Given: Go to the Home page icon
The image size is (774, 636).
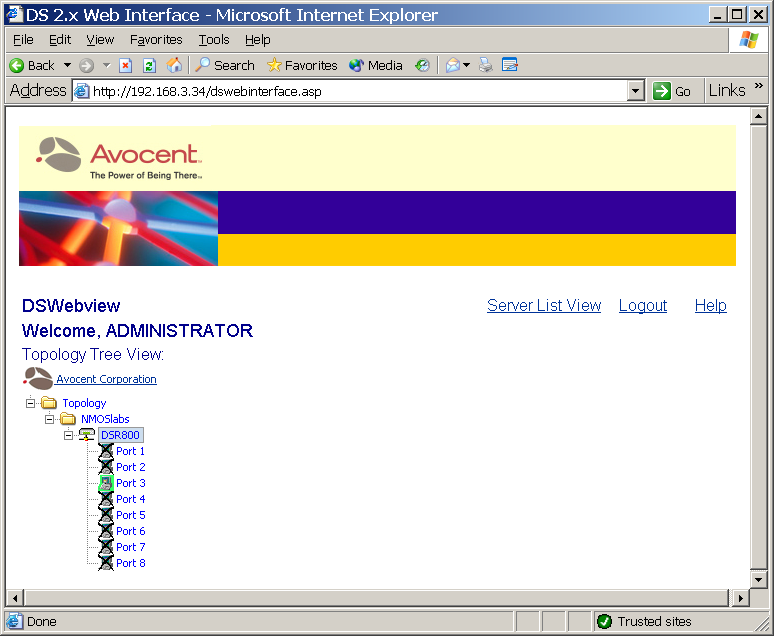Looking at the screenshot, I should click(174, 65).
